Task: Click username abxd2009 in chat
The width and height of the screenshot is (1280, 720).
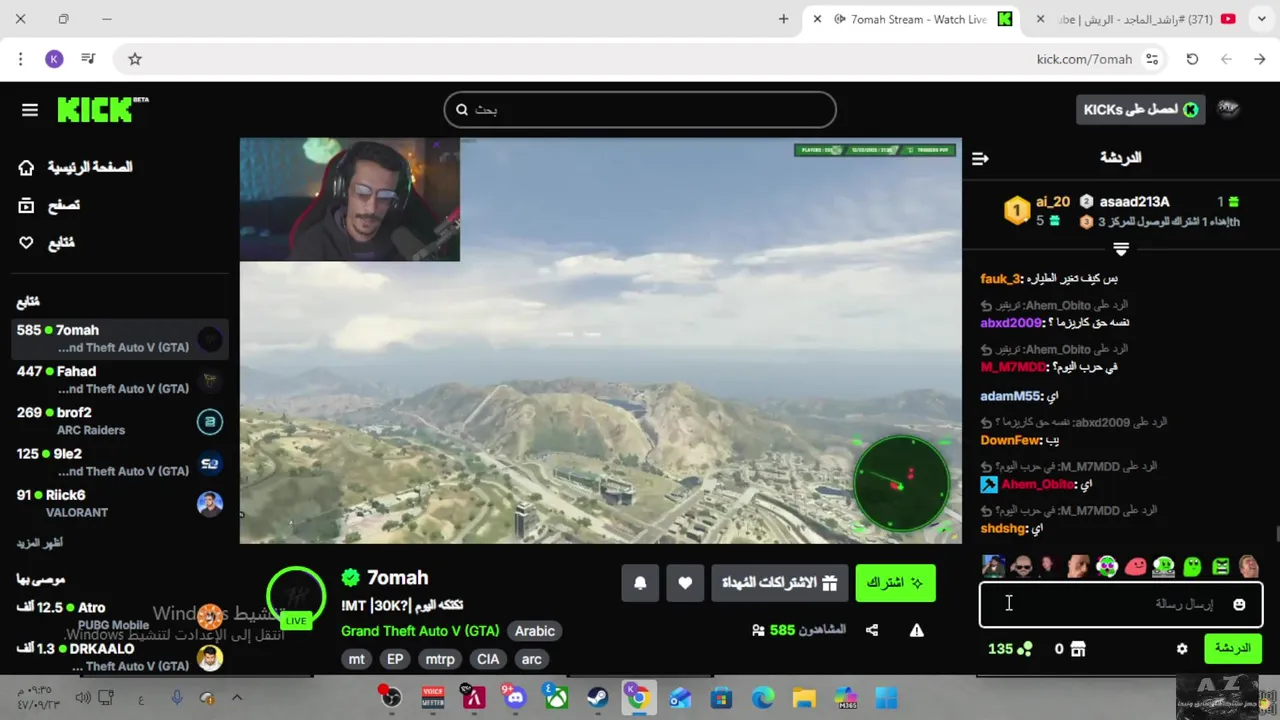Action: click(1011, 323)
